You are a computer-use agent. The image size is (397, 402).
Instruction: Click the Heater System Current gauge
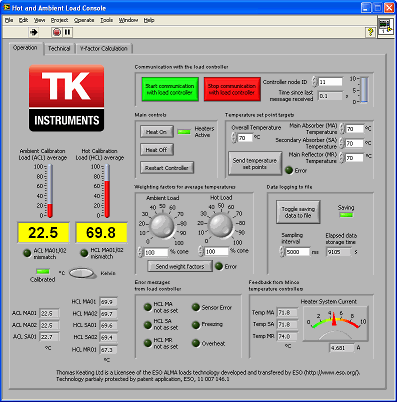[x=335, y=323]
